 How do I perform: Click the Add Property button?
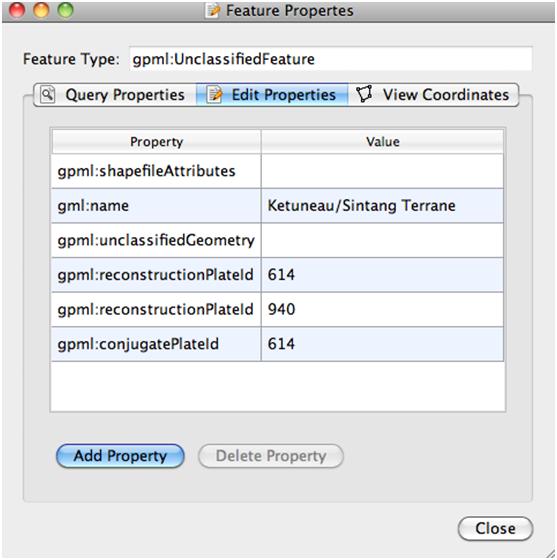120,456
